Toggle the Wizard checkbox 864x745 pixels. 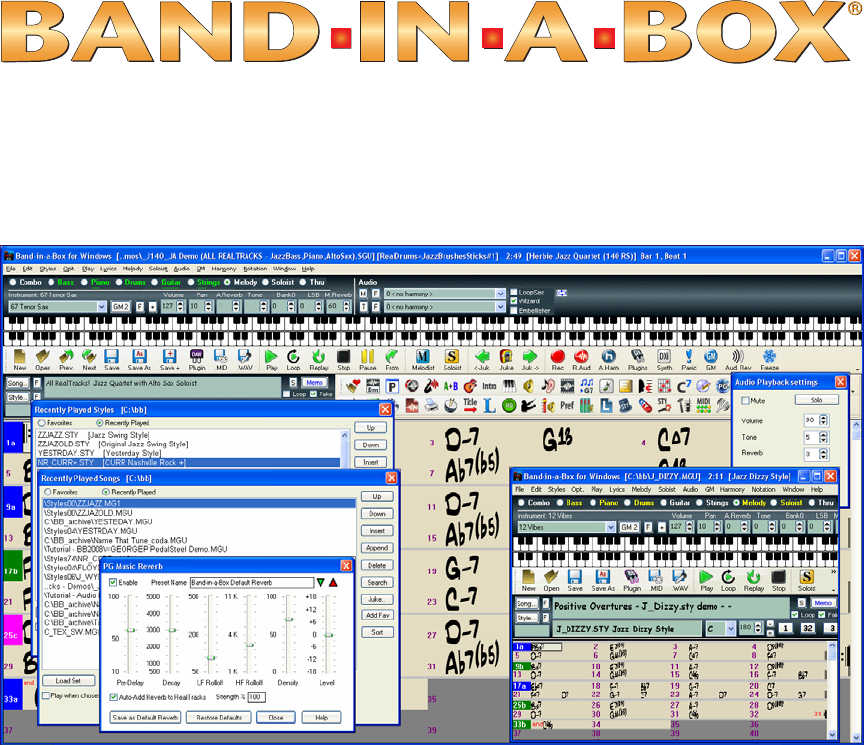514,301
